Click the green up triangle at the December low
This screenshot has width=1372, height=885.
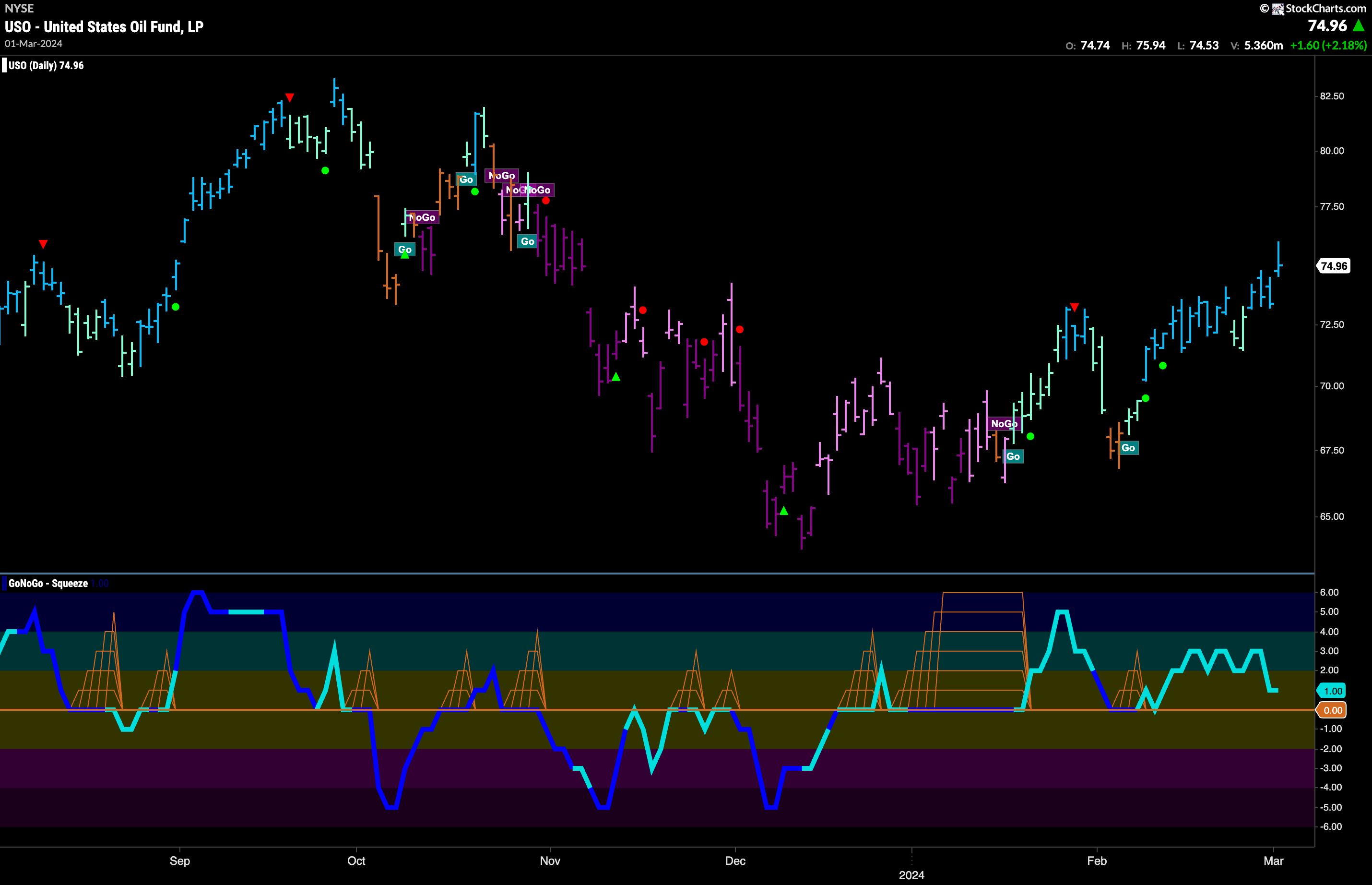click(783, 510)
